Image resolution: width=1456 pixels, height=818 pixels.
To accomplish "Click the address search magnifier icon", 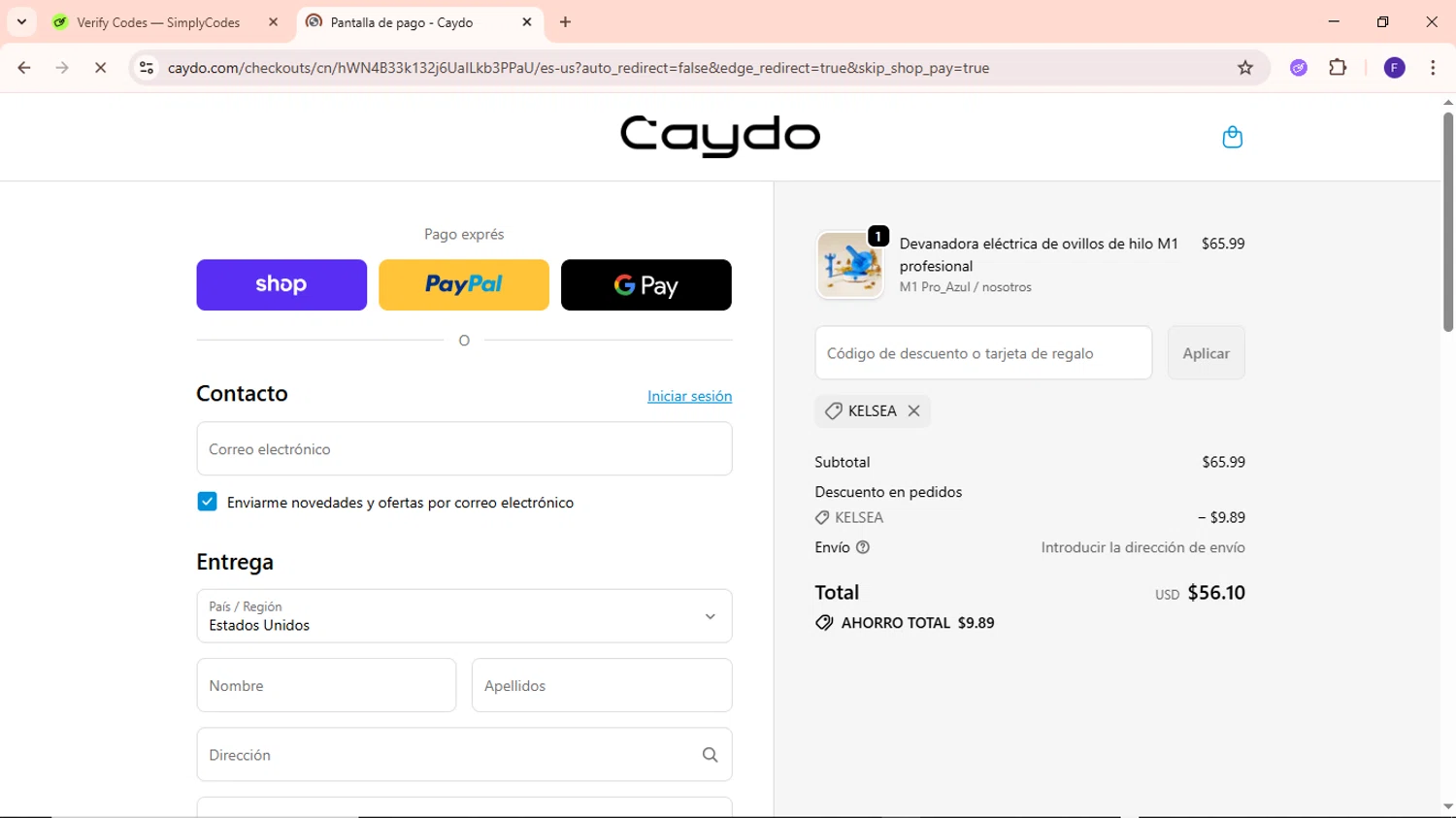I will coord(710,755).
